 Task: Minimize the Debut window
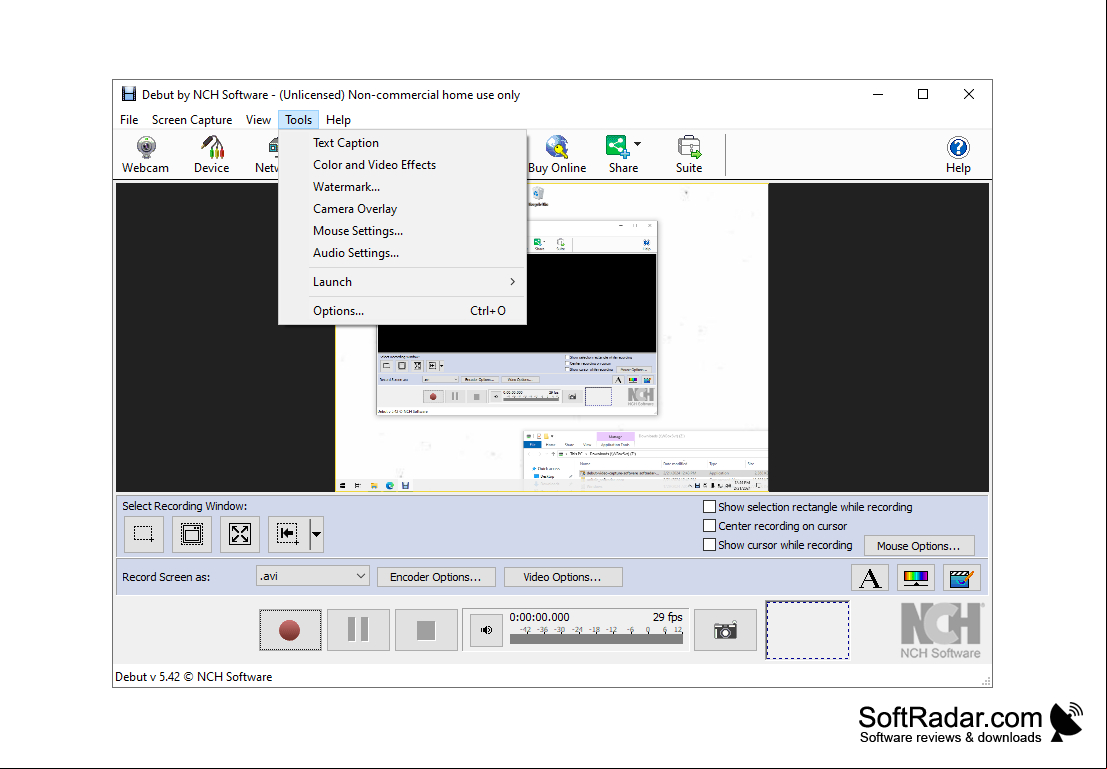tap(878, 94)
